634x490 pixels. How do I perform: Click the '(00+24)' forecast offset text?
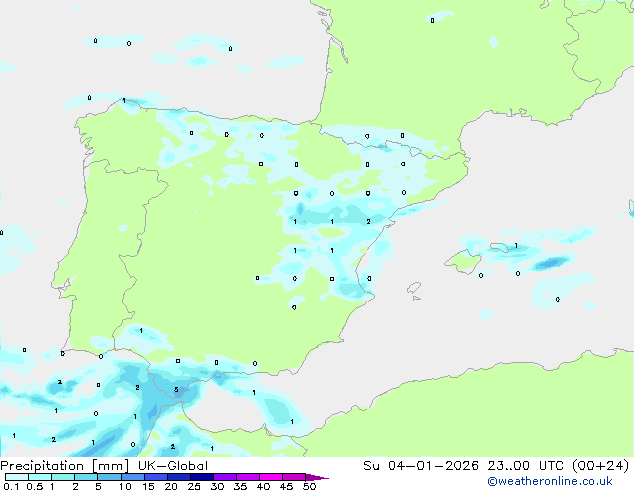coord(600,466)
